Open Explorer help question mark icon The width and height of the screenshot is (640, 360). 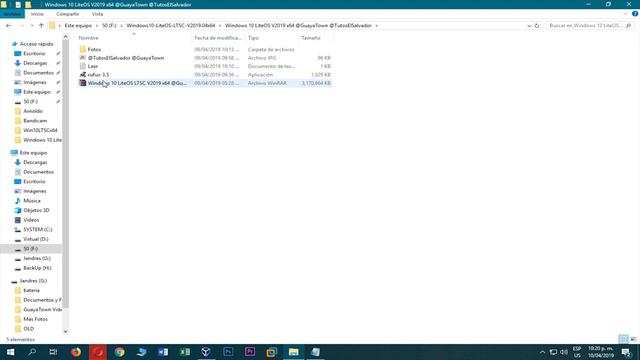point(635,14)
